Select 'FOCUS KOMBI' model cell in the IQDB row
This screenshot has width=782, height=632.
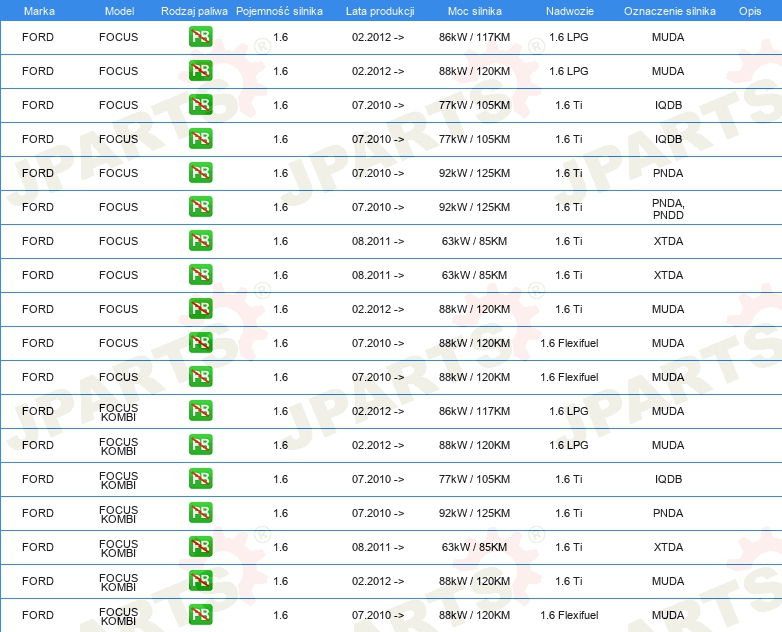coord(118,481)
